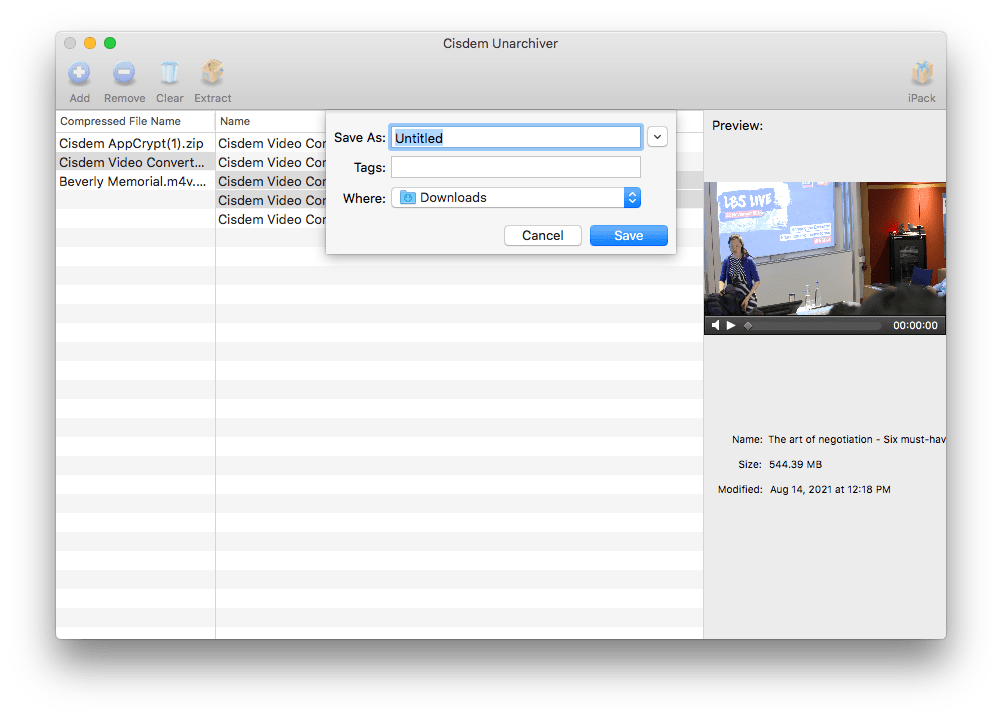Play the preview video
The width and height of the screenshot is (1002, 719).
pos(731,325)
